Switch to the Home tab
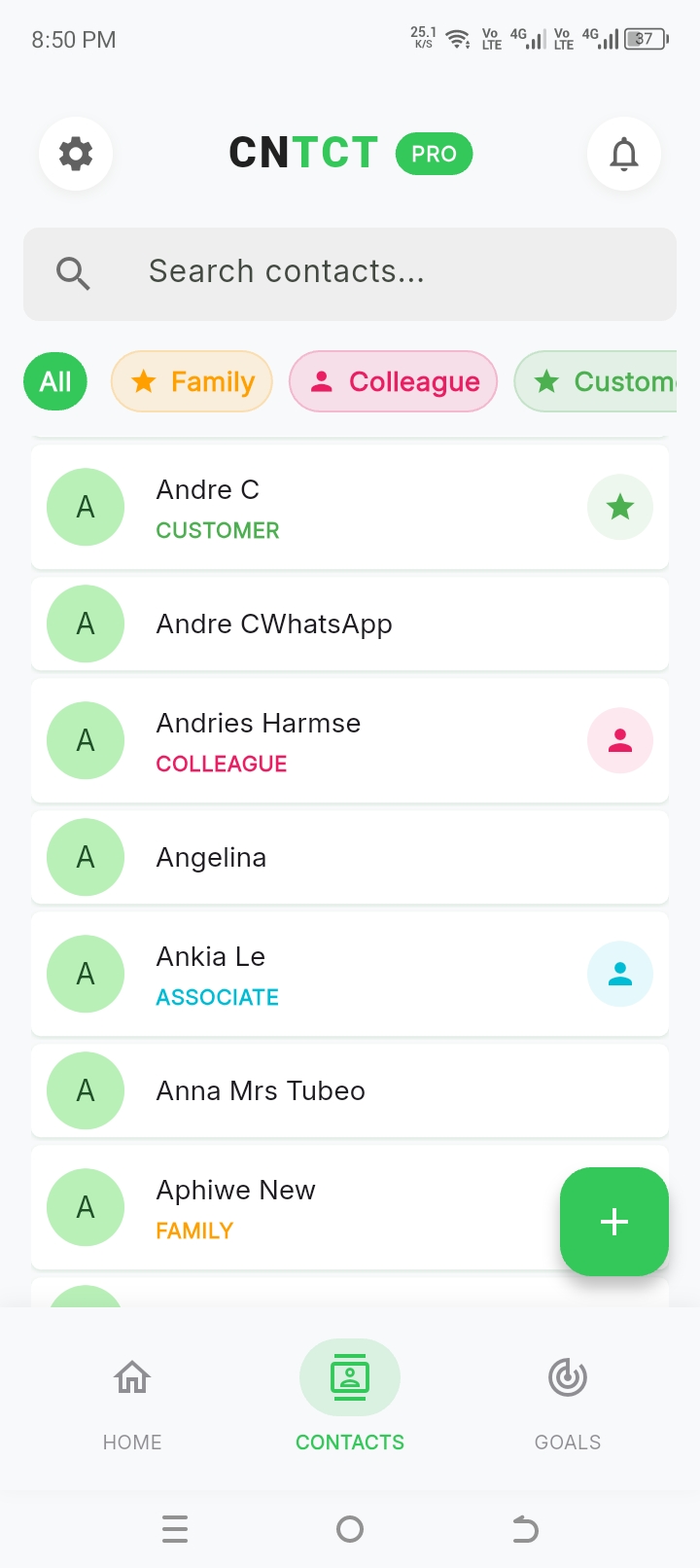 [132, 1397]
